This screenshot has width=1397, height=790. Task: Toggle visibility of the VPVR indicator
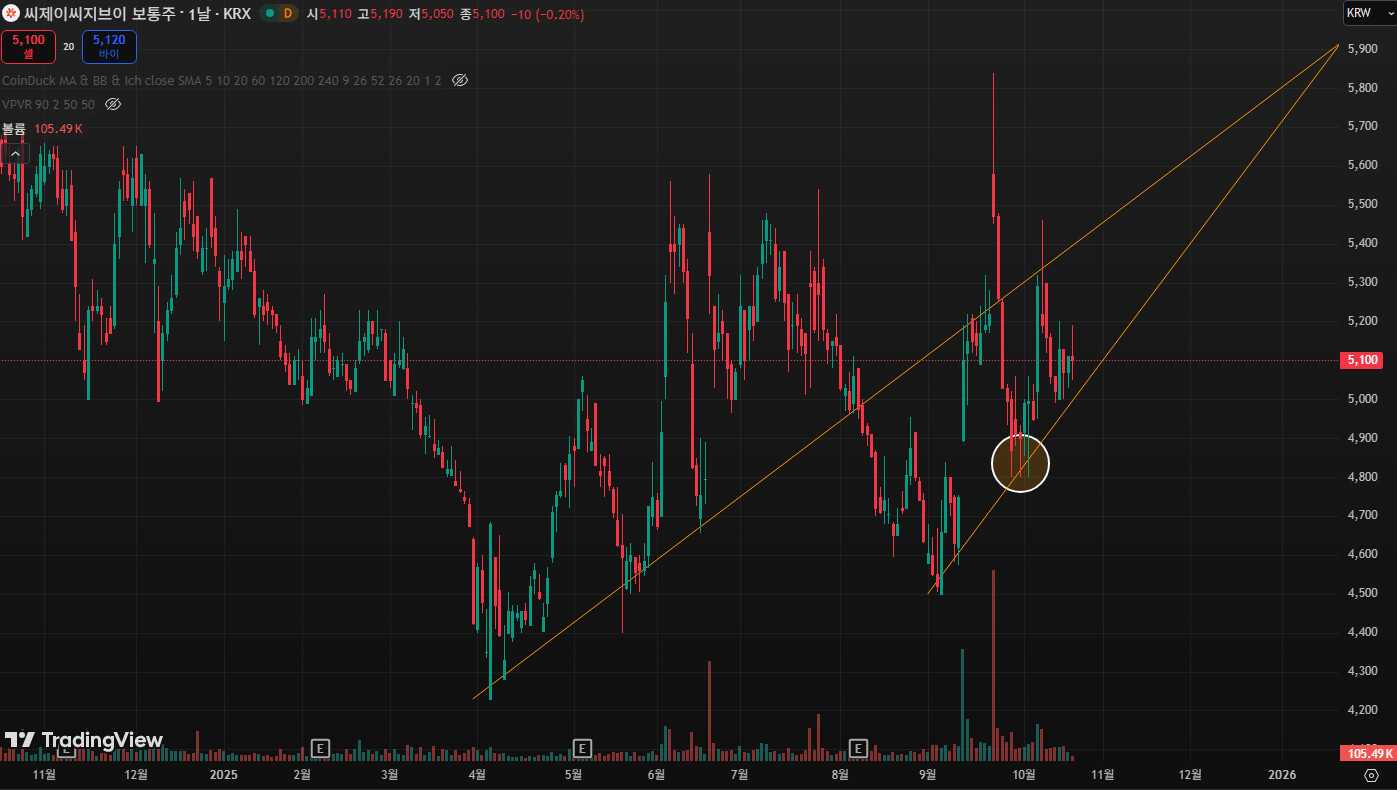coord(113,104)
